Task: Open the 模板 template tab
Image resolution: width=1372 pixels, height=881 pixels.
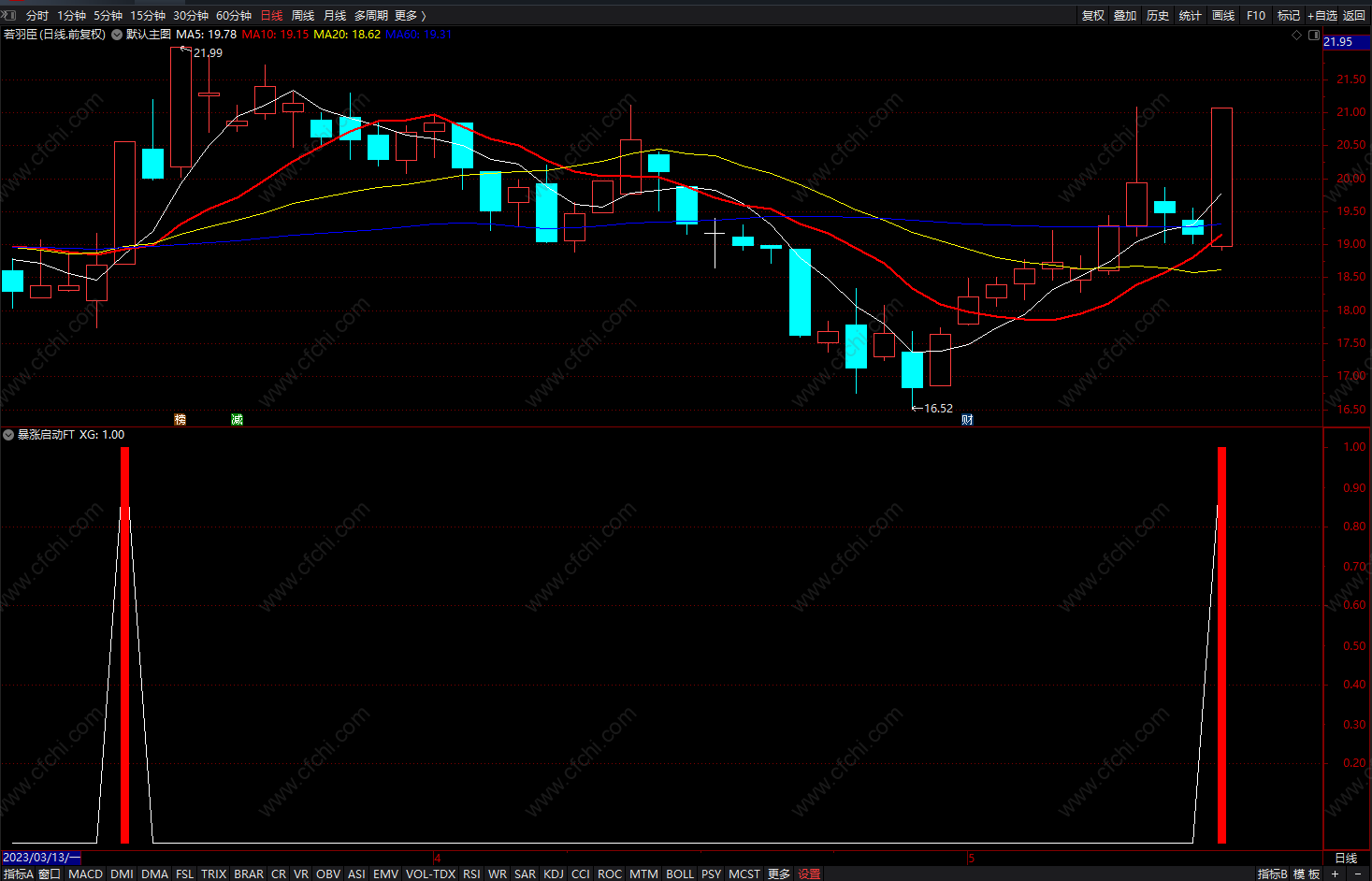Action: [1307, 874]
